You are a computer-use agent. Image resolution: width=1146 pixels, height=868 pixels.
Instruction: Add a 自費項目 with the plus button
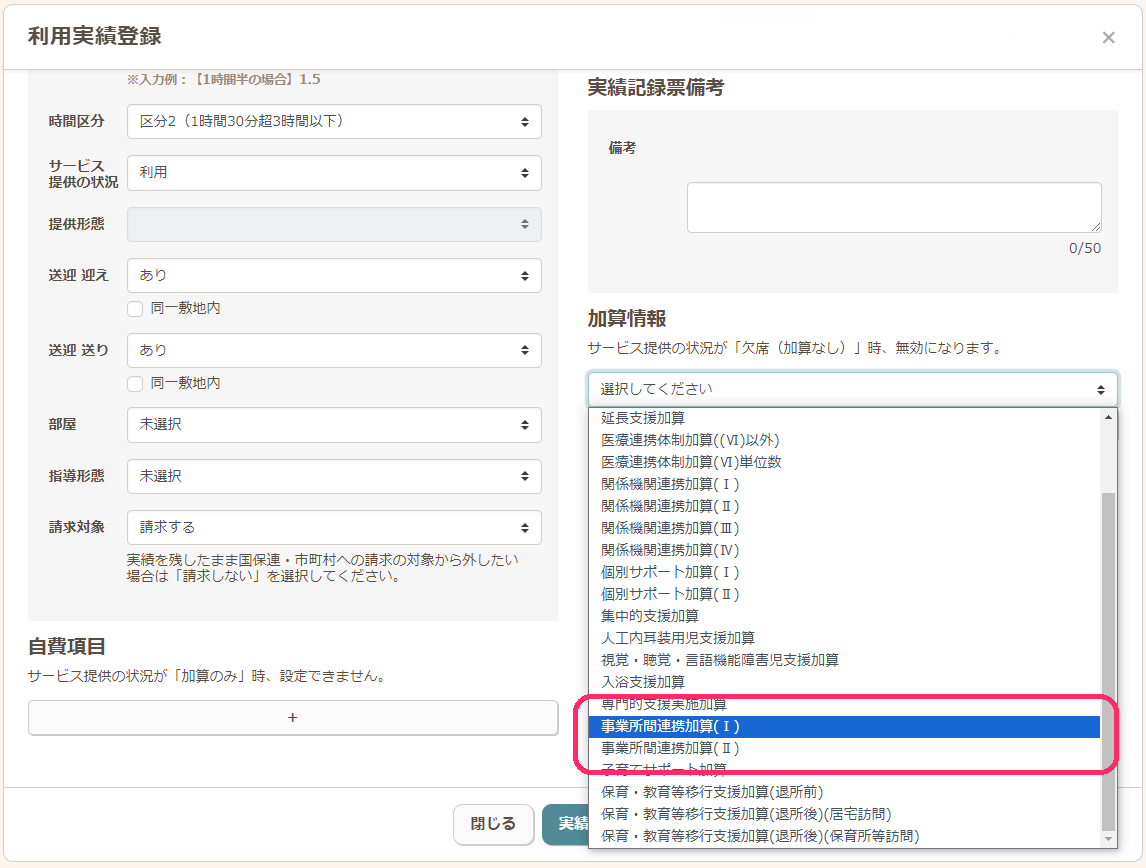292,718
